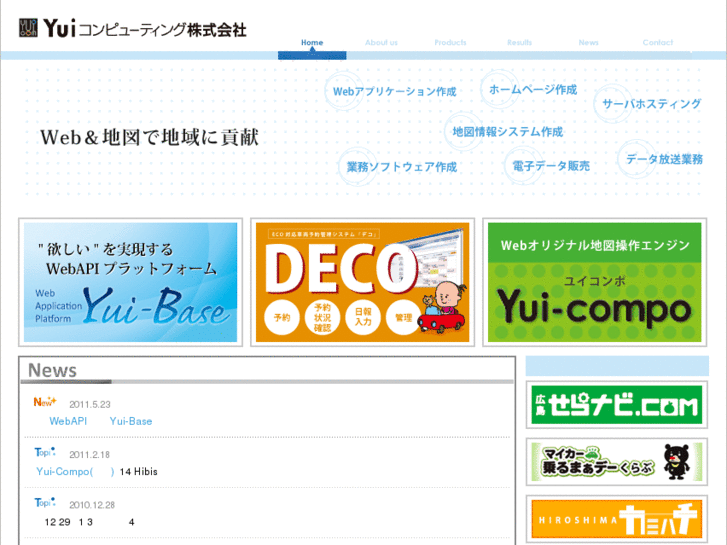Open the Home navigation tab

click(x=312, y=43)
